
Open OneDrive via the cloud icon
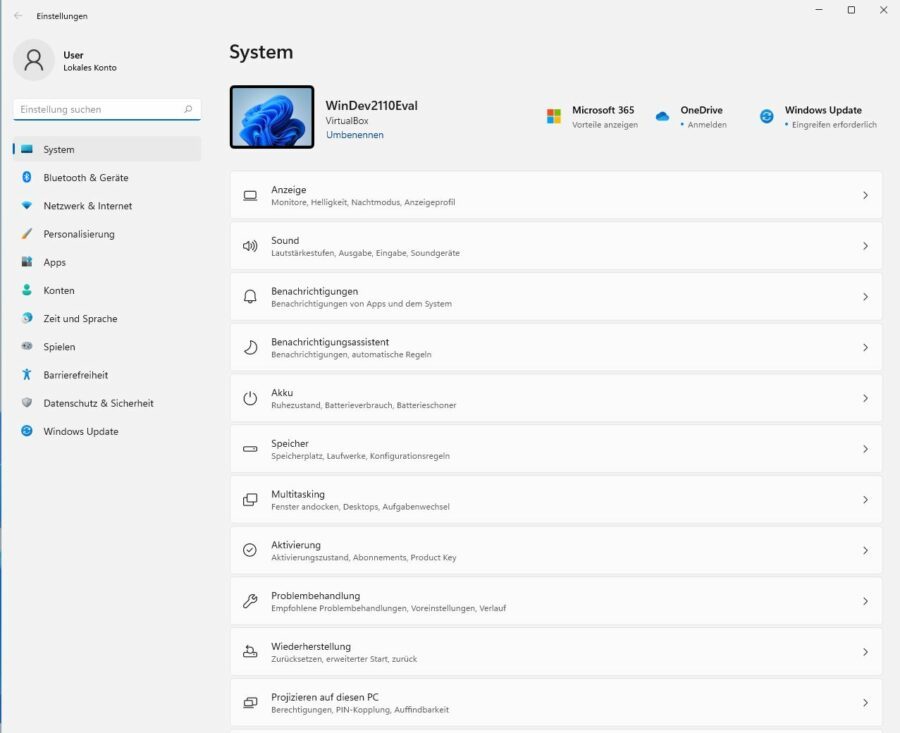click(x=662, y=116)
